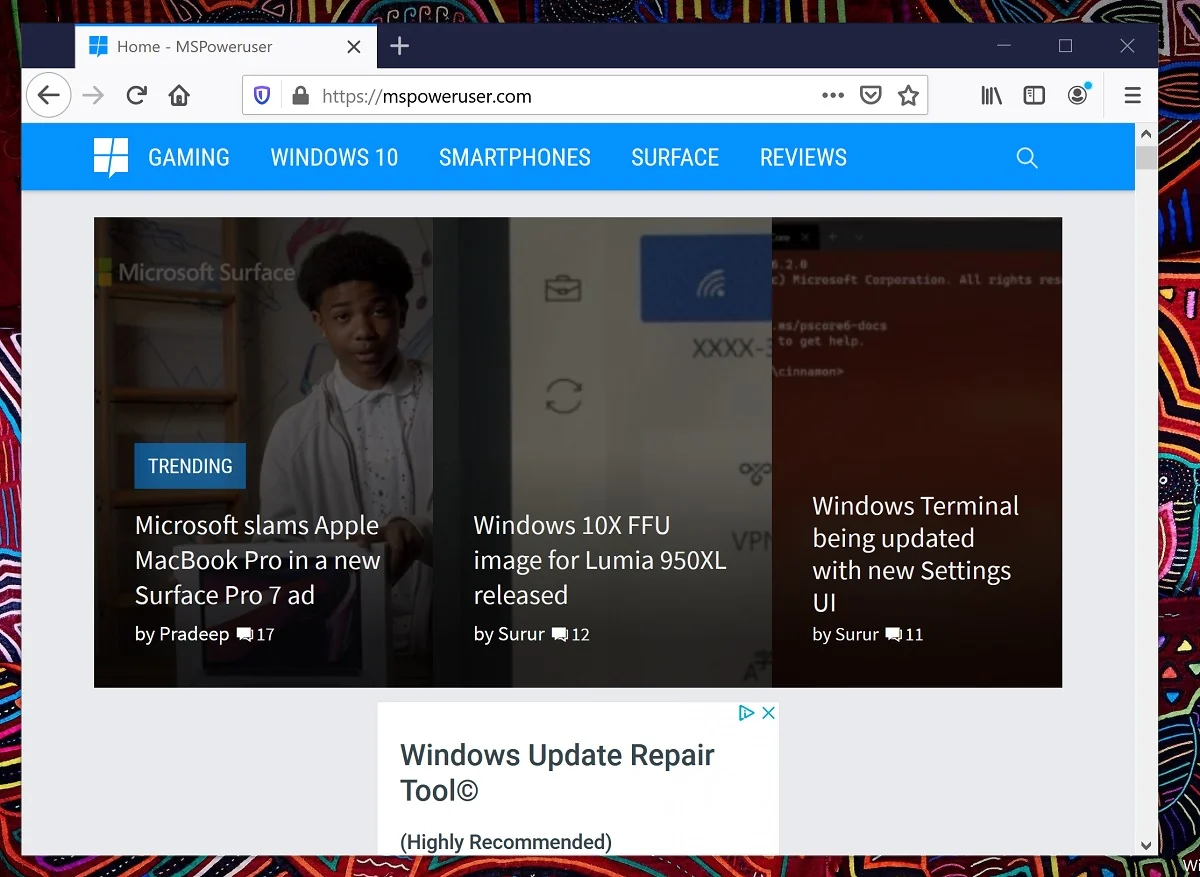Close the Home - MSPoweruser tab
Image resolution: width=1200 pixels, height=877 pixels.
[x=354, y=47]
